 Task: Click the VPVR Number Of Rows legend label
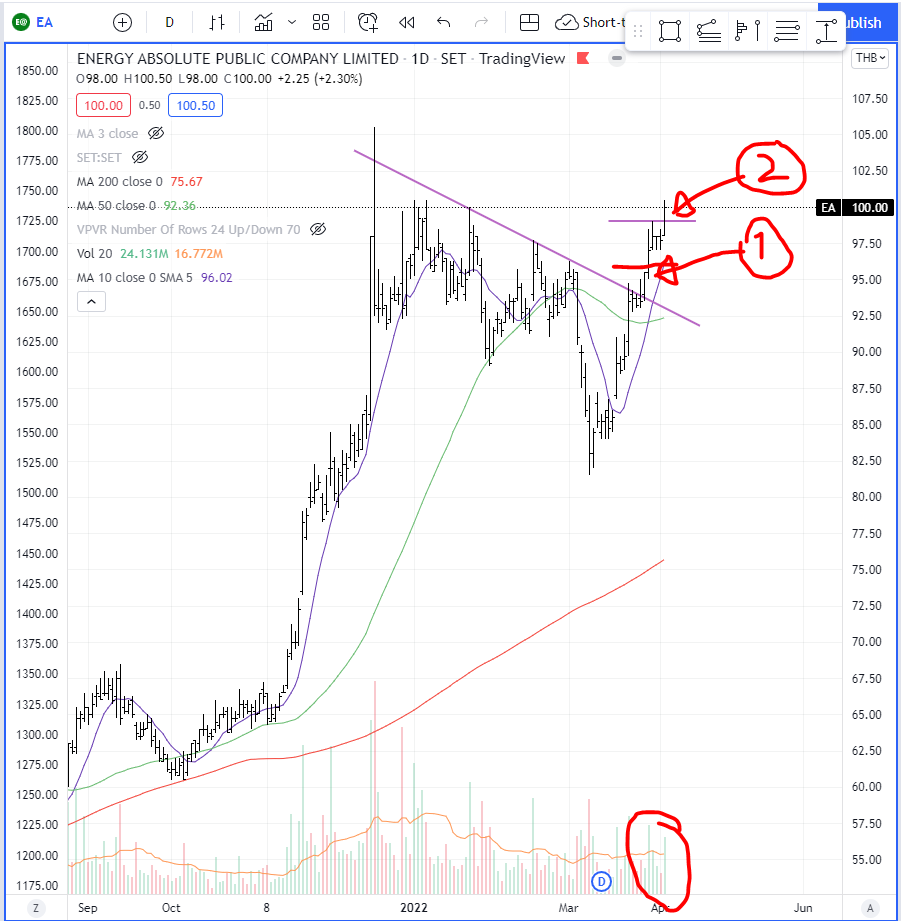[x=189, y=229]
